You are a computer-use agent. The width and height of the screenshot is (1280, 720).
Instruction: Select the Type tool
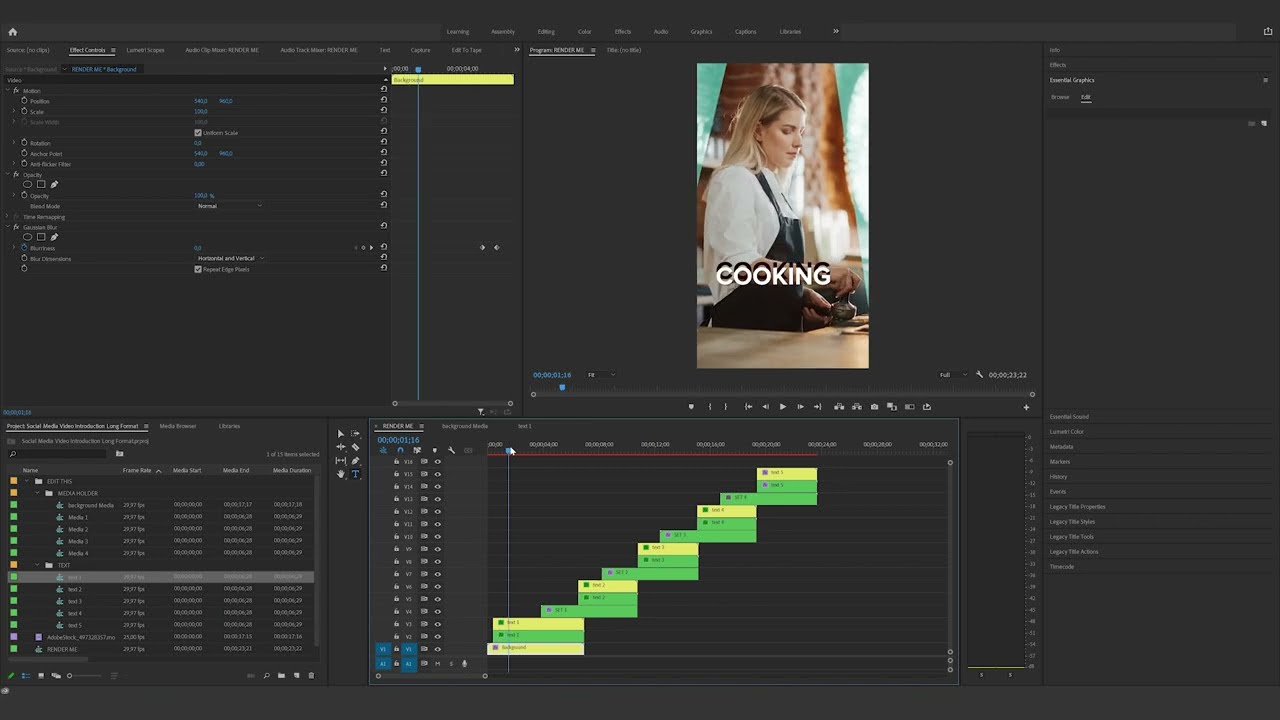tap(355, 474)
